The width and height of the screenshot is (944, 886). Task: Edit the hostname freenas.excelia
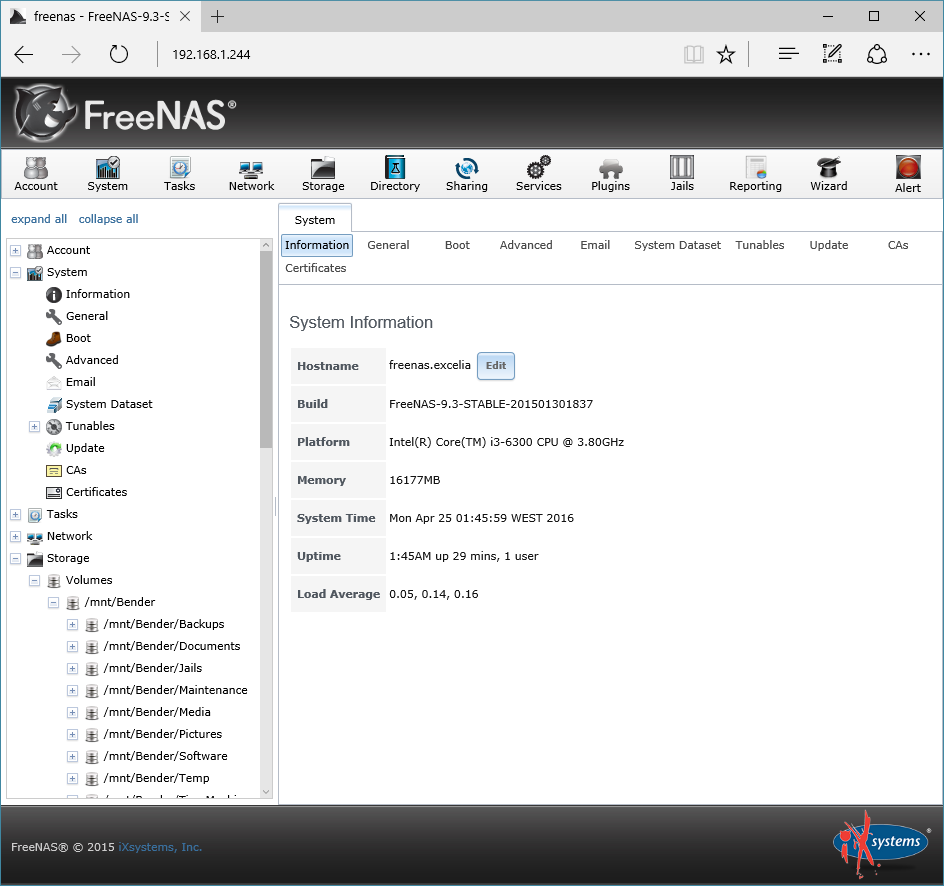click(x=495, y=366)
